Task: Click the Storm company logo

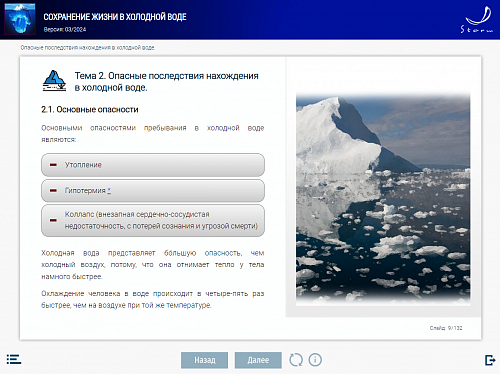Action: [477, 20]
